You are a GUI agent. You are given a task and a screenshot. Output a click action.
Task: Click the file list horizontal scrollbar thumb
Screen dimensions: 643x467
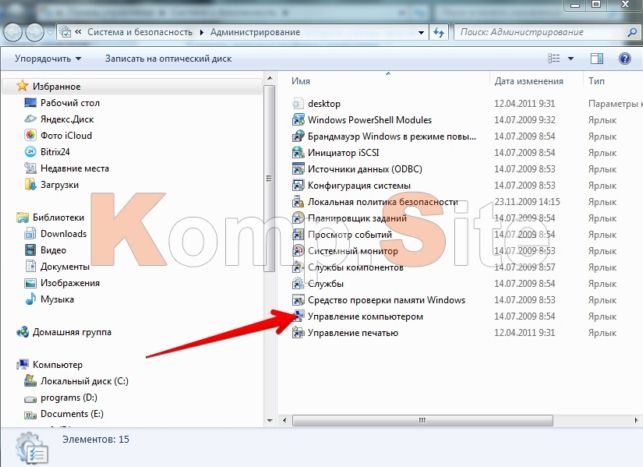click(x=422, y=420)
